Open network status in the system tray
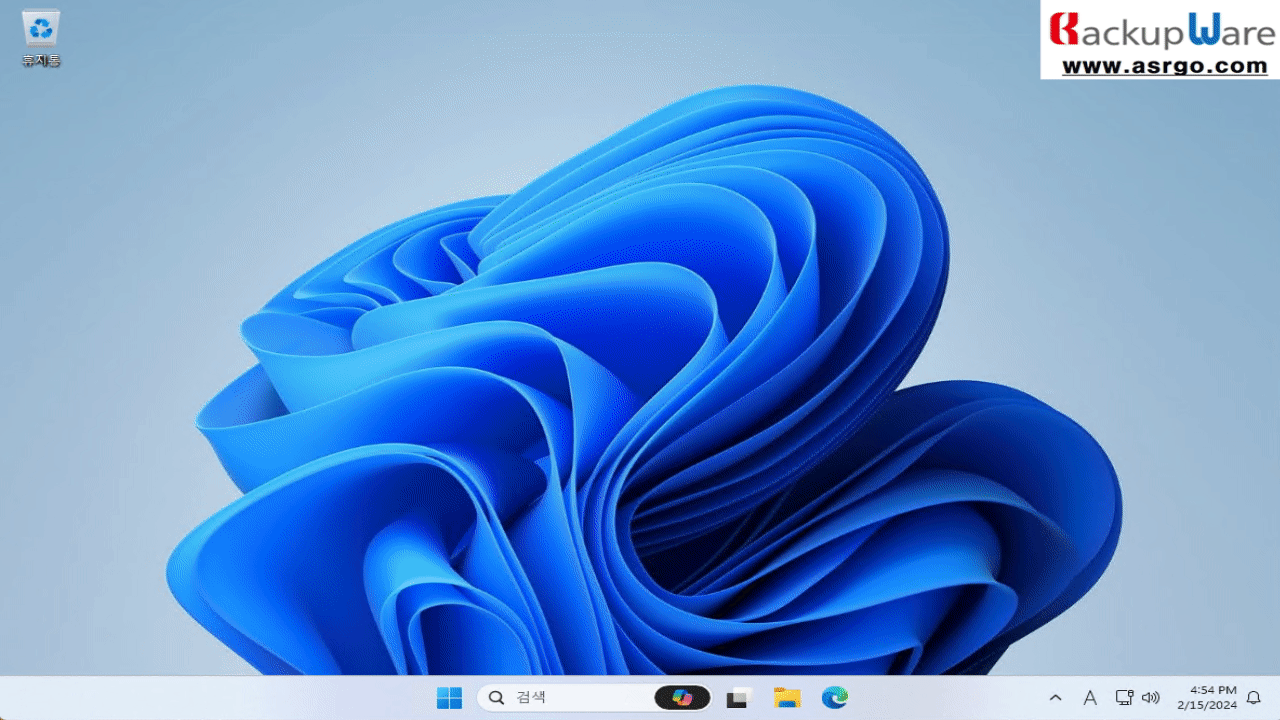1280x720 pixels. click(x=1124, y=698)
